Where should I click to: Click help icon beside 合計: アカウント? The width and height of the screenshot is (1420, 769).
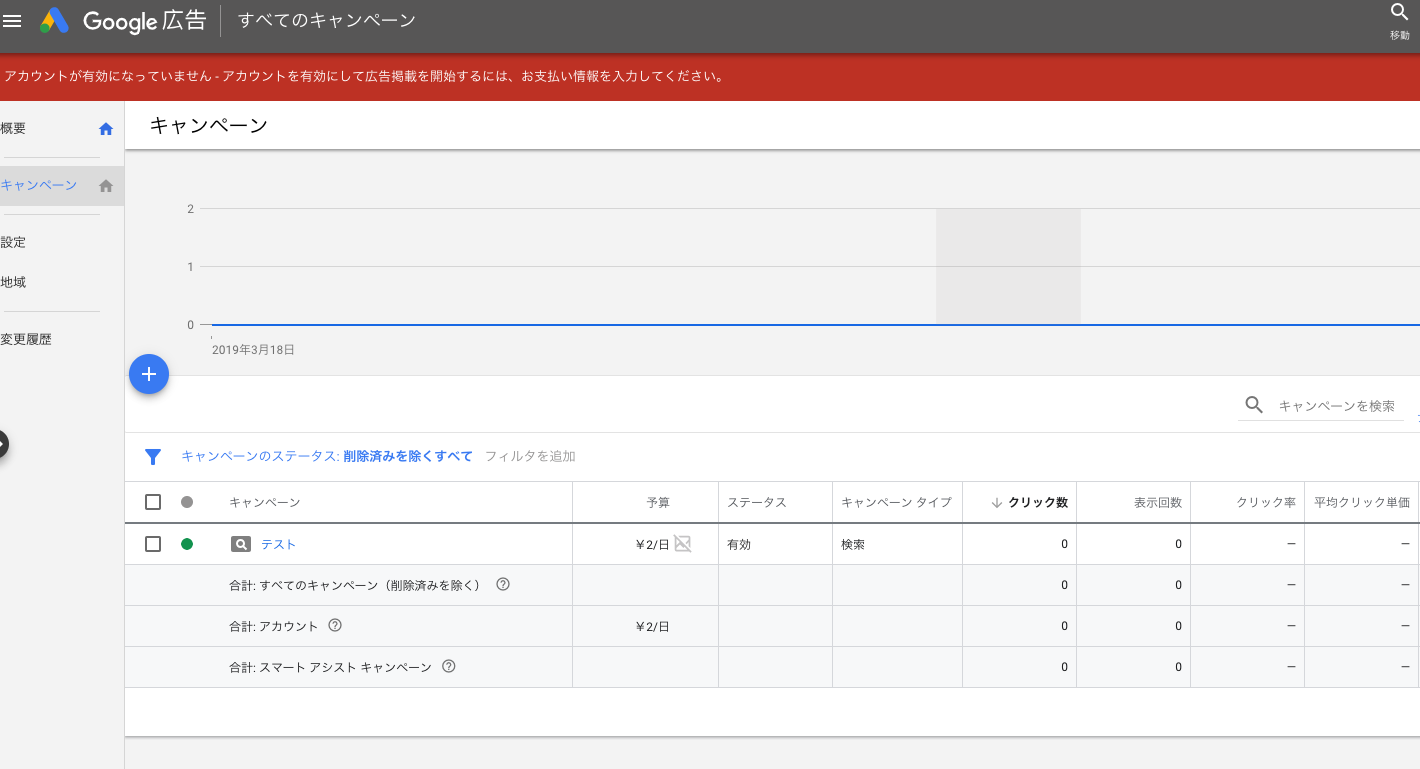tap(335, 625)
